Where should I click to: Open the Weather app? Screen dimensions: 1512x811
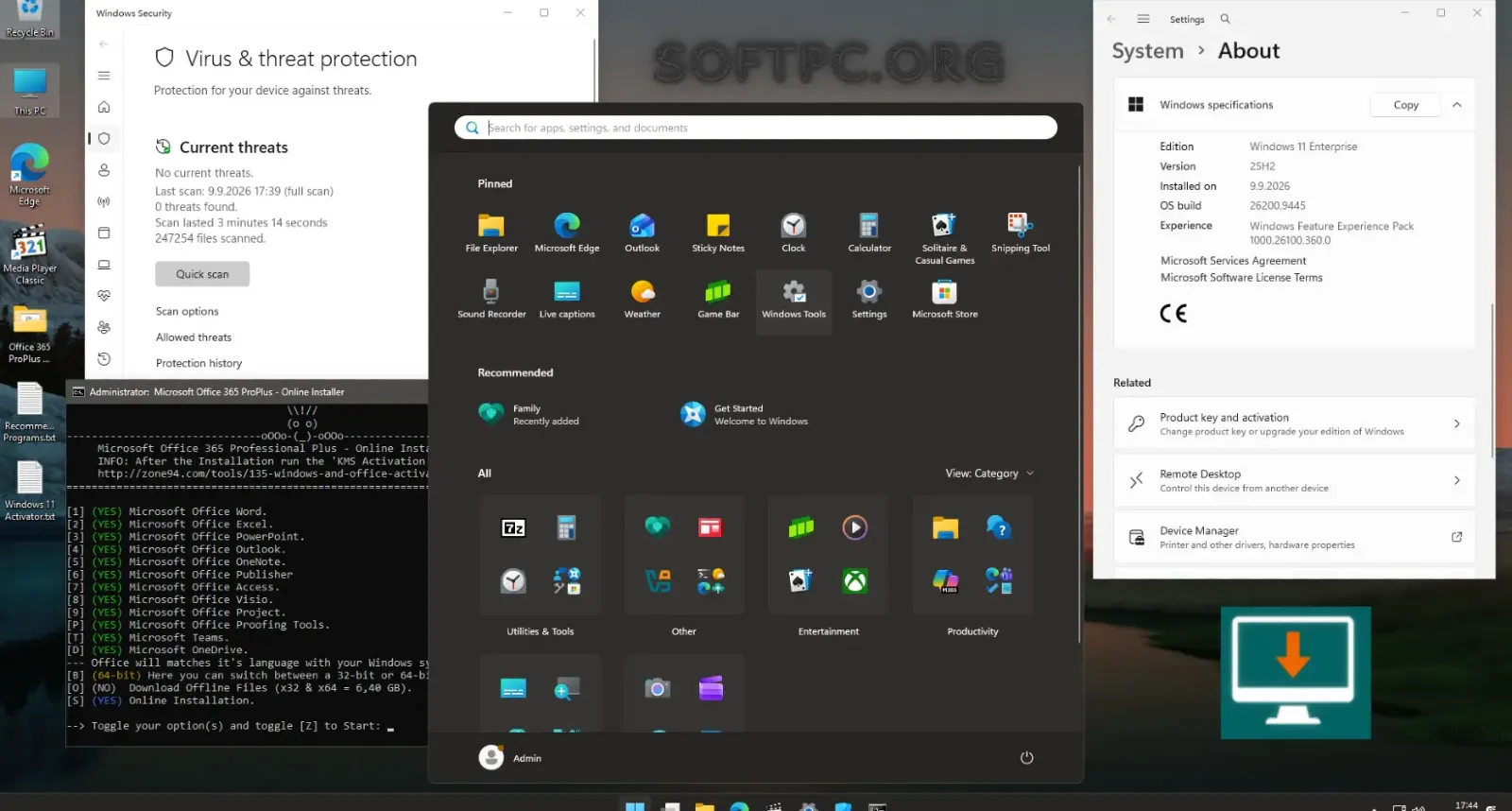tap(643, 300)
